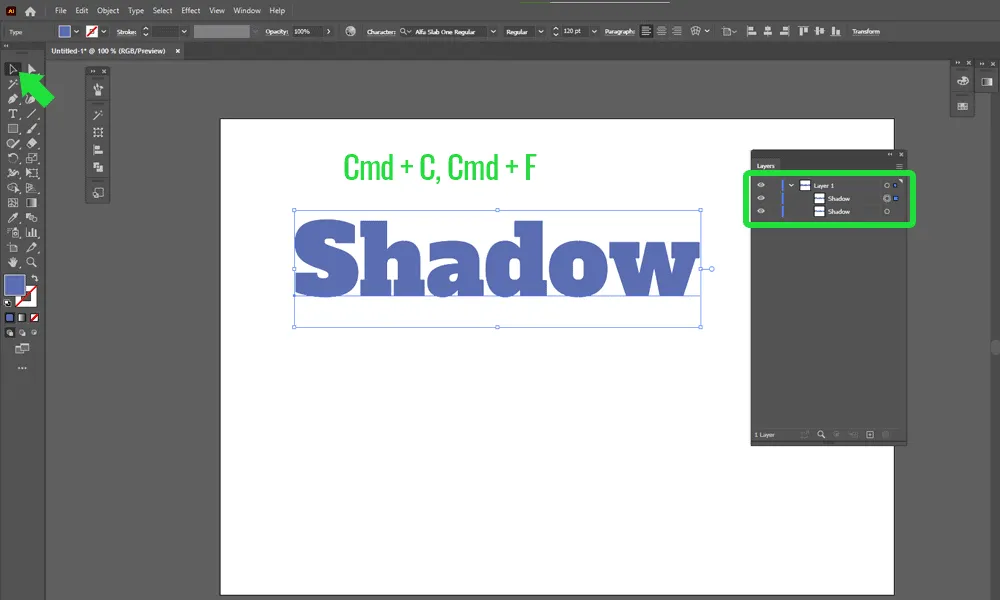Toggle visibility of Layer 1
Viewport: 1000px width, 600px height.
761,185
